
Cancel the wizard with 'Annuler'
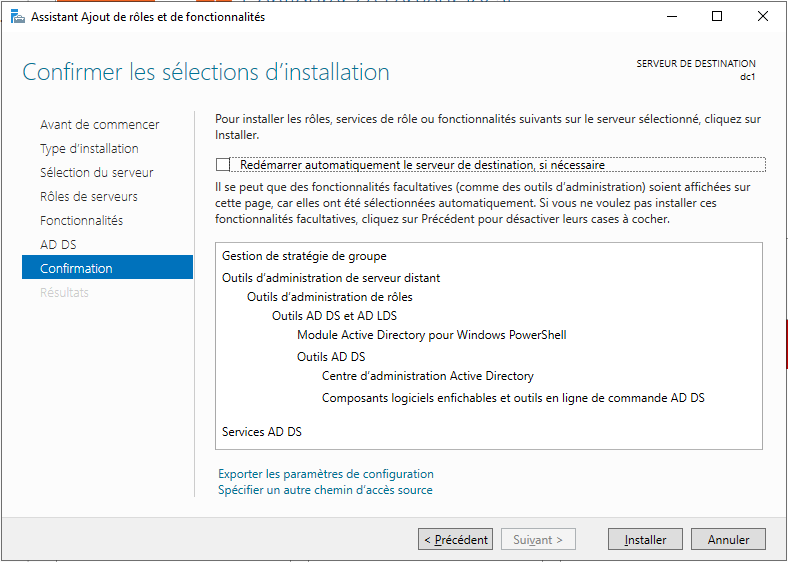click(728, 540)
